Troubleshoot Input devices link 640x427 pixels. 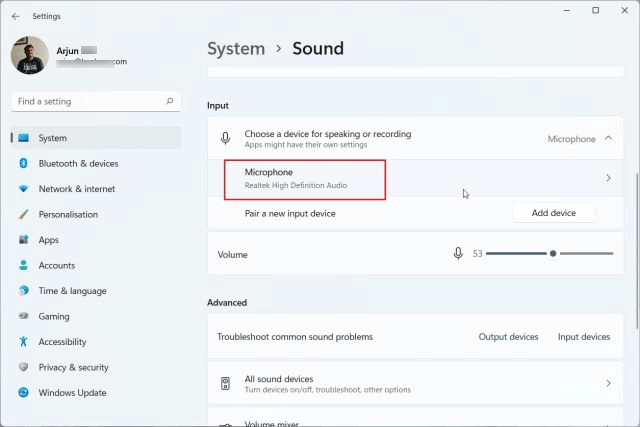(x=583, y=337)
